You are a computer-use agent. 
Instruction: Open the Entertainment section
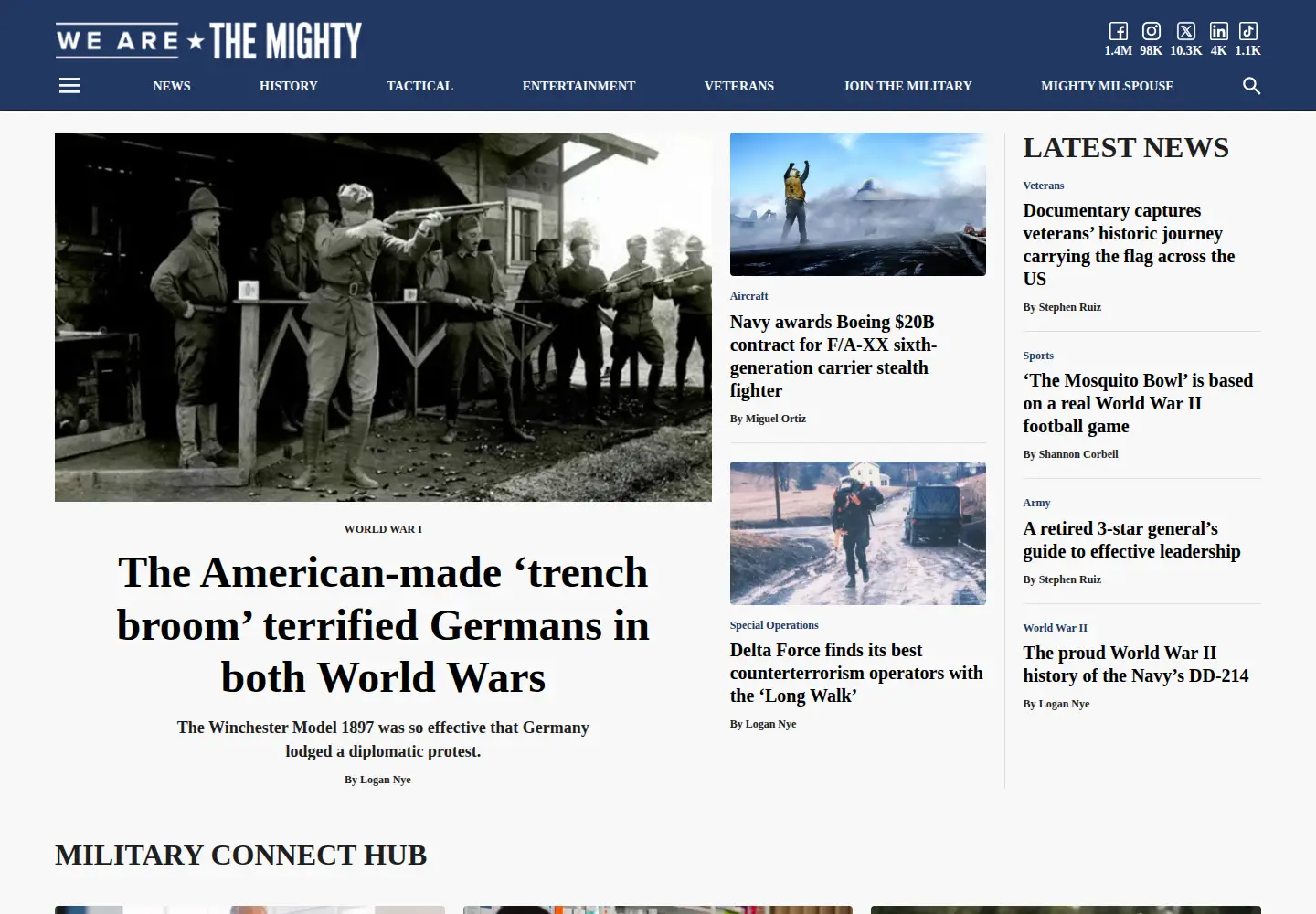point(578,86)
